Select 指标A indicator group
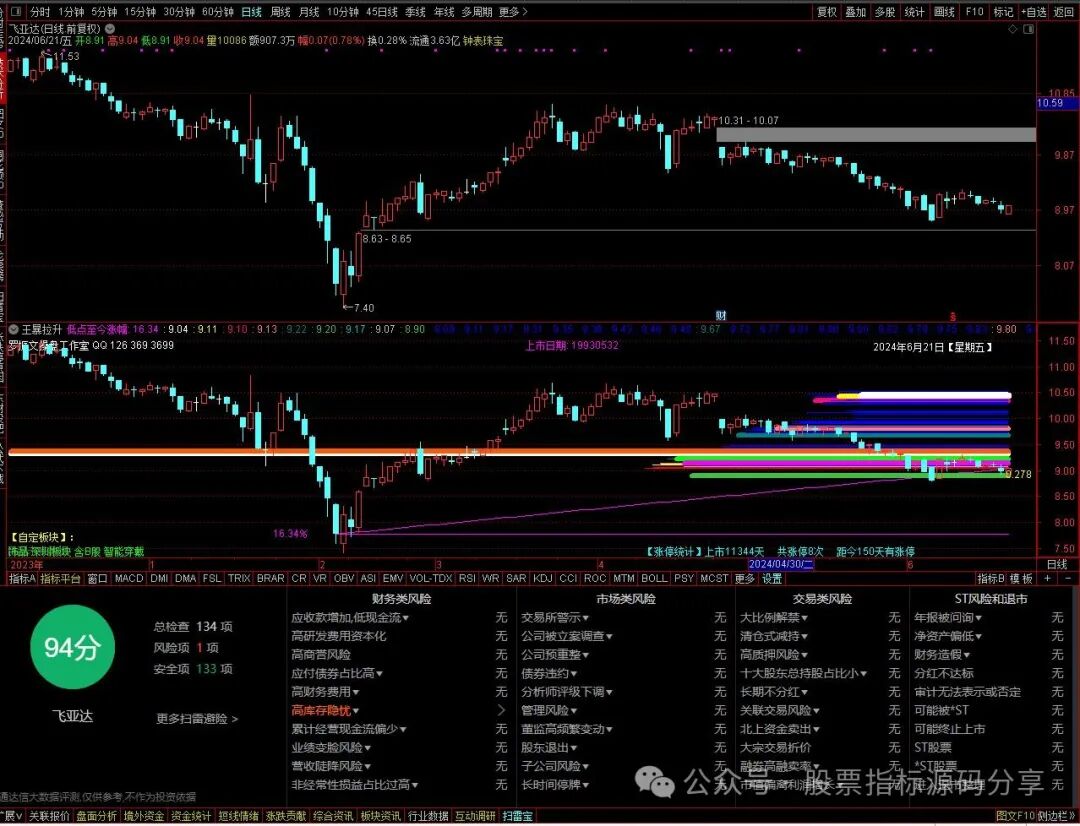Viewport: 1080px width, 826px height. coord(22,579)
